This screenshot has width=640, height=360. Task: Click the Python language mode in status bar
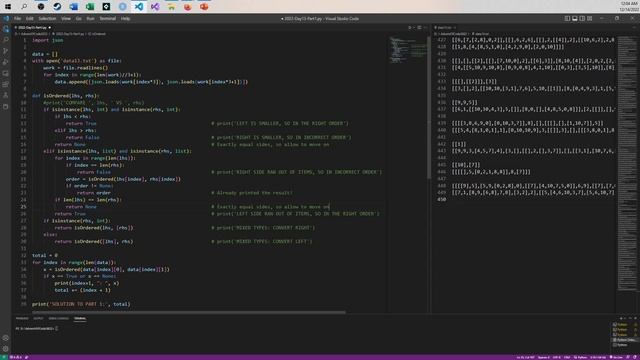click(x=581, y=358)
